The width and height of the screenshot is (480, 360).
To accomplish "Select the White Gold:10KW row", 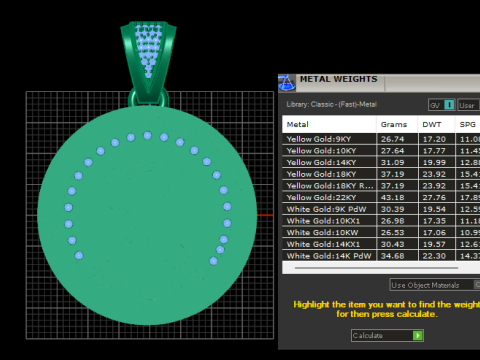I will pos(381,232).
